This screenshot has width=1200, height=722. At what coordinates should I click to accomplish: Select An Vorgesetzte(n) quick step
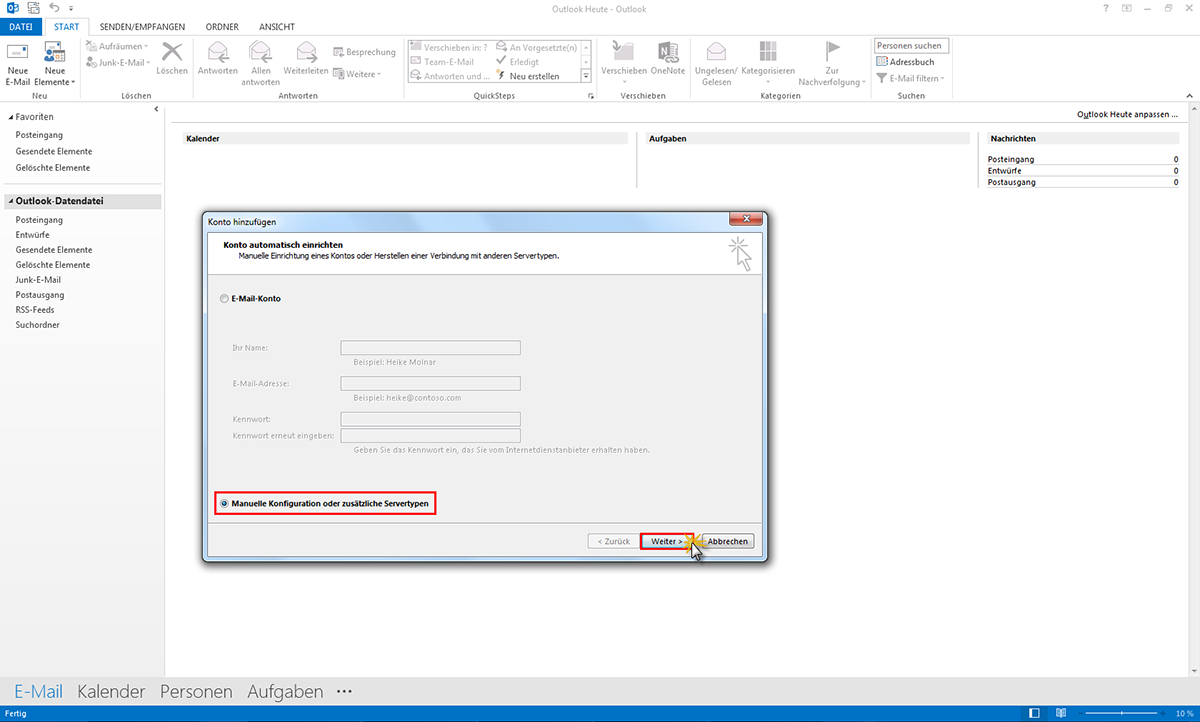click(x=536, y=47)
